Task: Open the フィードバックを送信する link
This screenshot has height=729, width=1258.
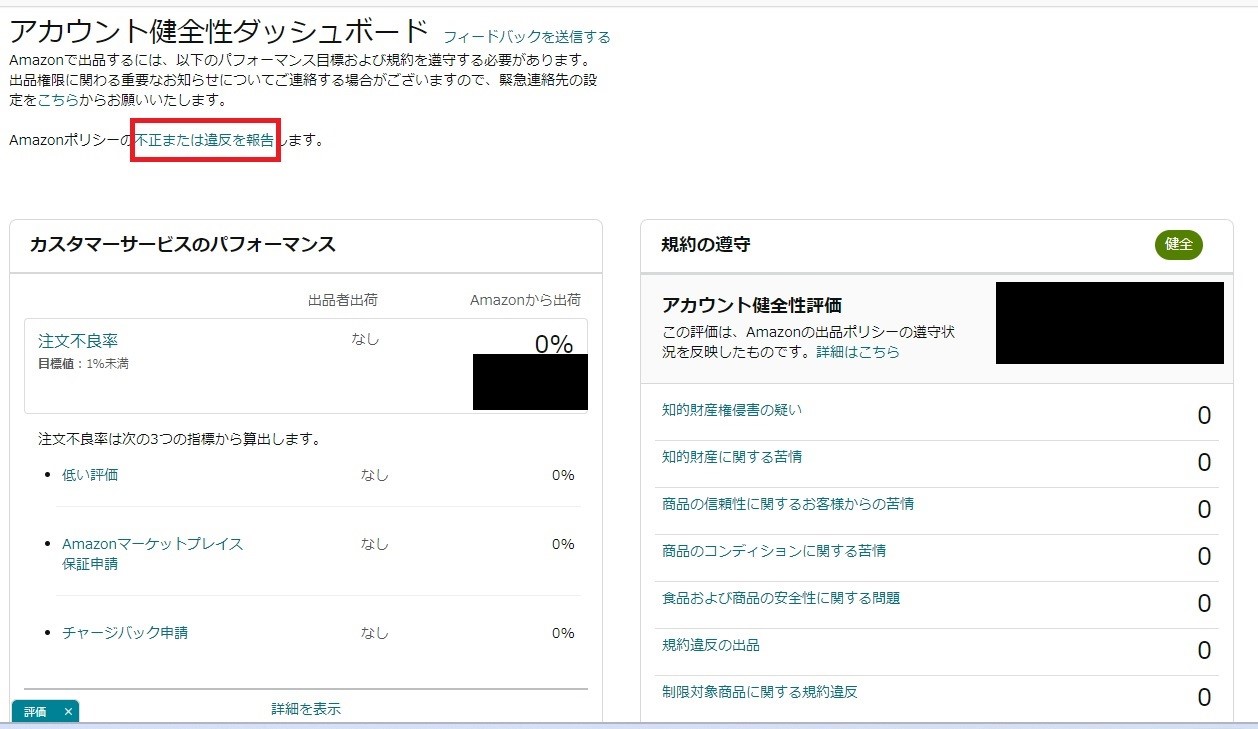Action: pyautogui.click(x=526, y=37)
